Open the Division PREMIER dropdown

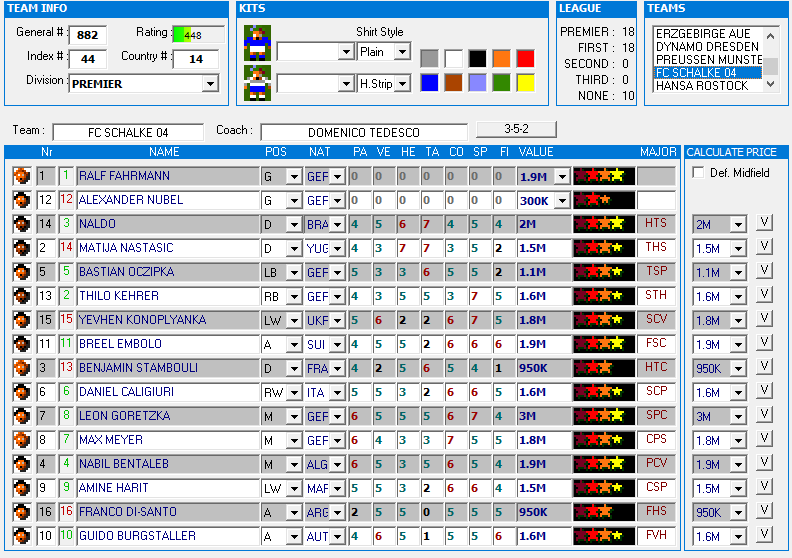click(x=209, y=84)
